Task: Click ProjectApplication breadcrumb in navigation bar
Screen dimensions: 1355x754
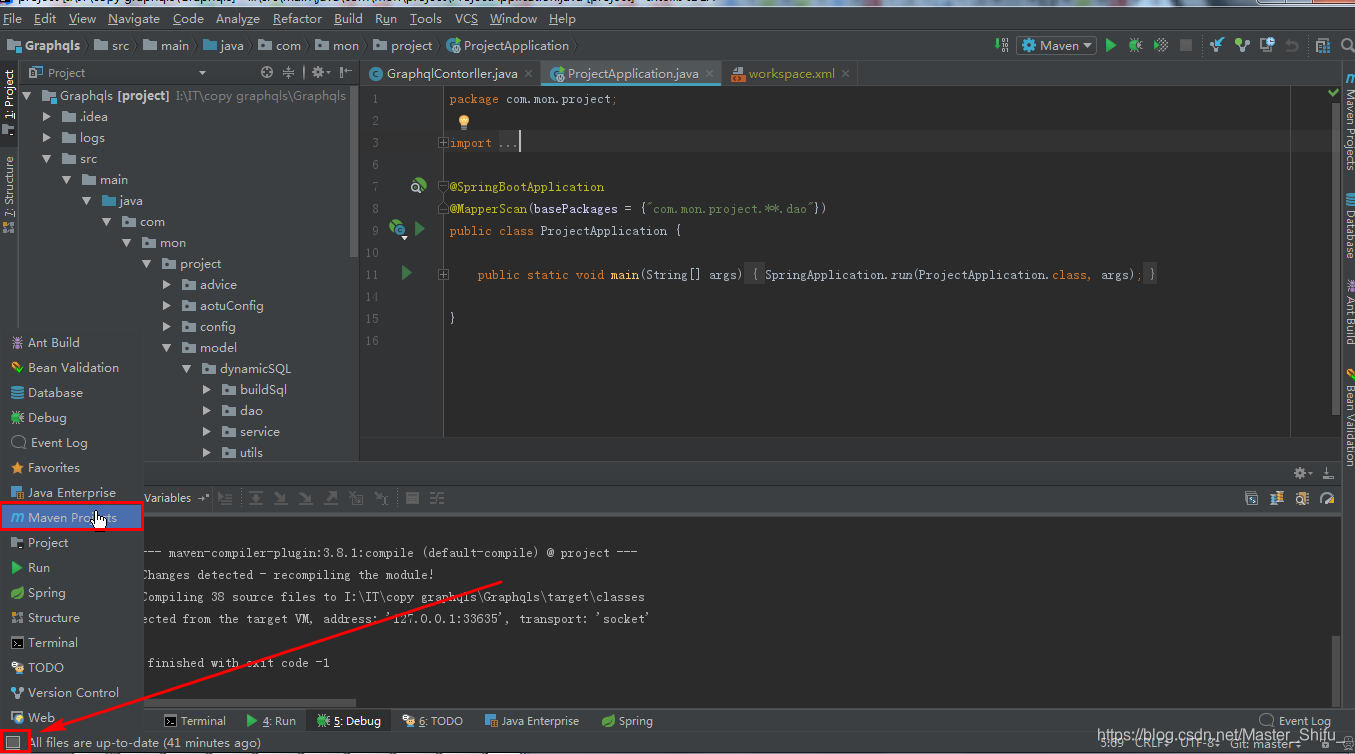Action: point(507,45)
